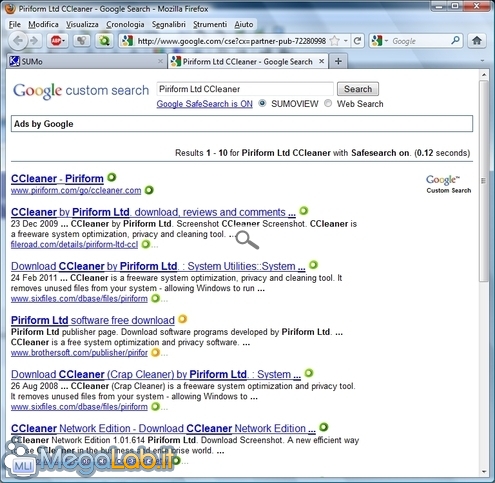Close the SUMo tab
This screenshot has height=483, width=495.
(160, 61)
